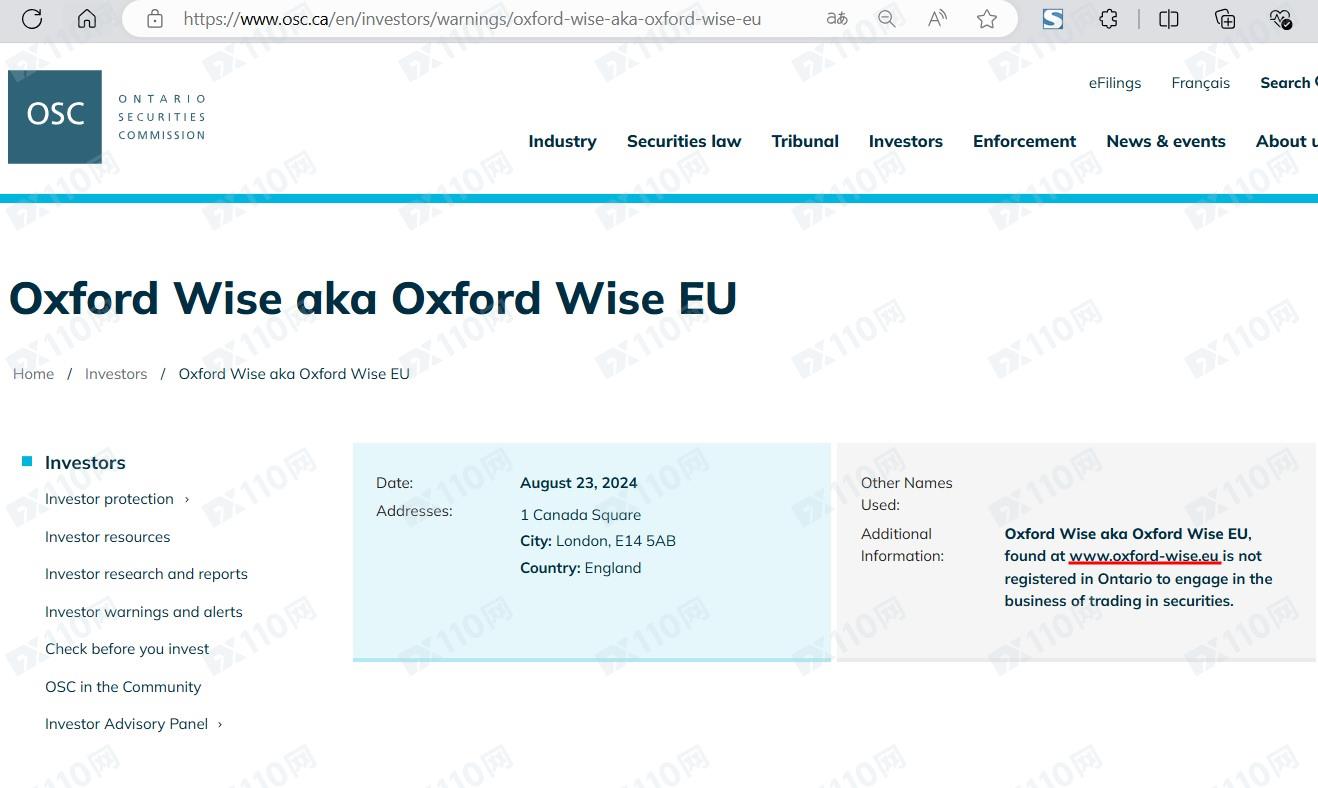The image size is (1318, 788).
Task: Open Check before you invest
Action: point(127,649)
